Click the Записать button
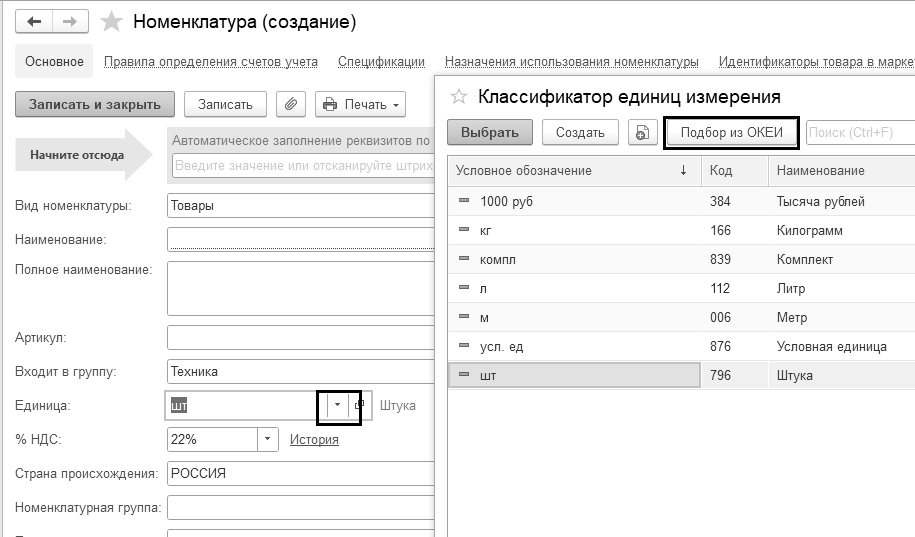This screenshot has height=537, width=915. [x=225, y=104]
